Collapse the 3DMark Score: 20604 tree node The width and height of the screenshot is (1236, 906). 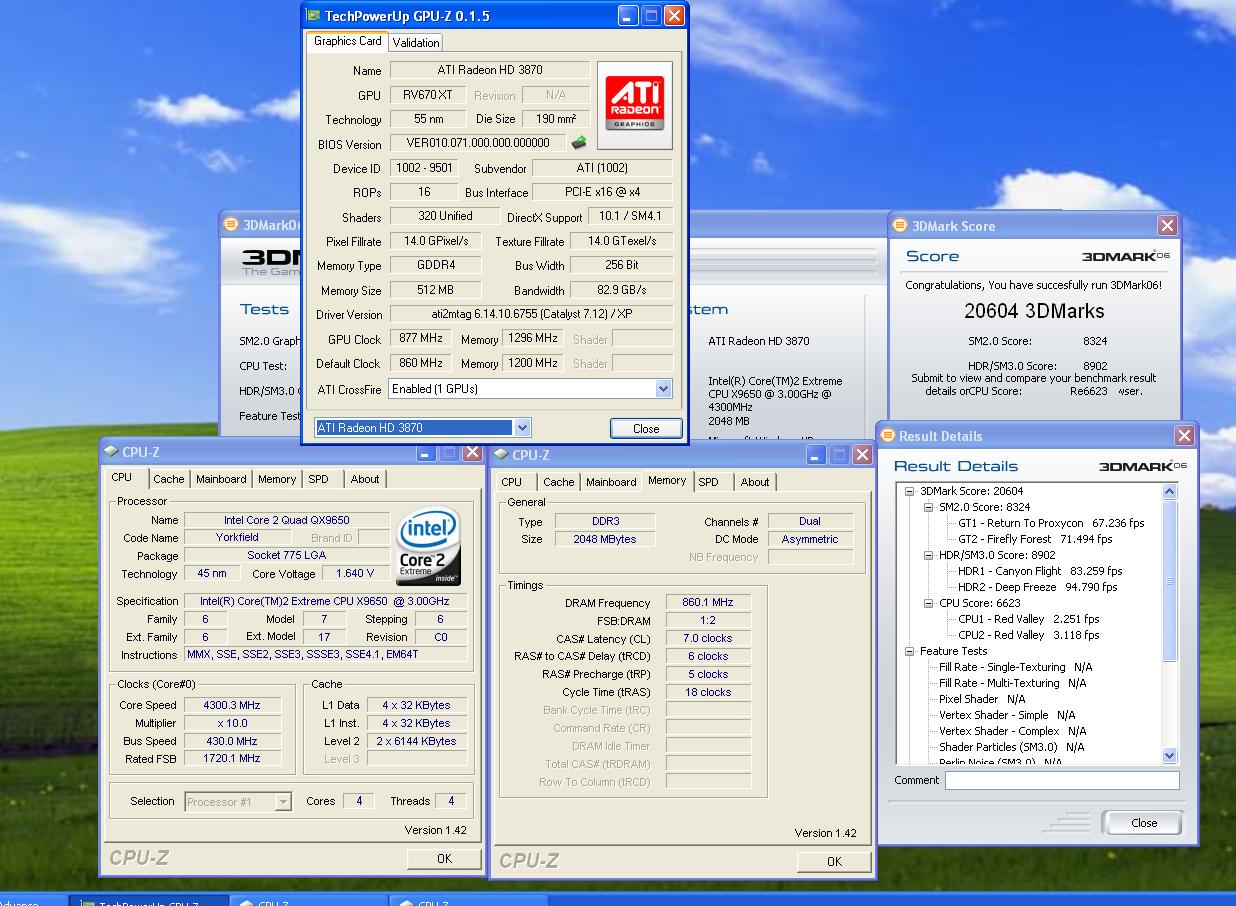point(910,491)
